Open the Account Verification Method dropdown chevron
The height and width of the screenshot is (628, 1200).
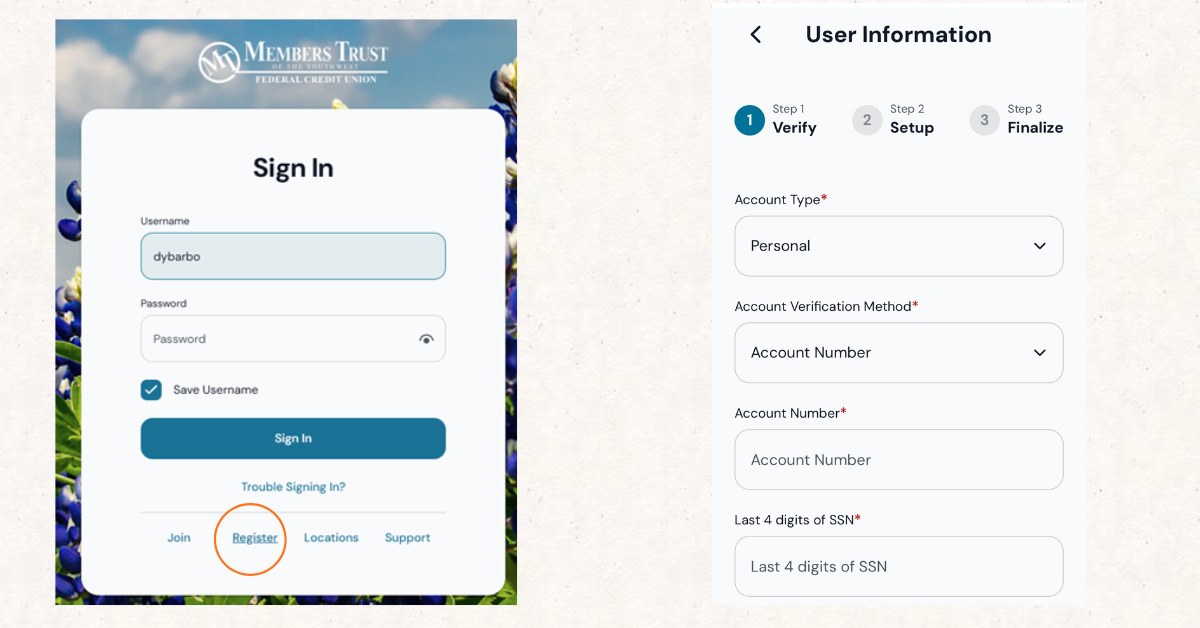coord(1040,352)
